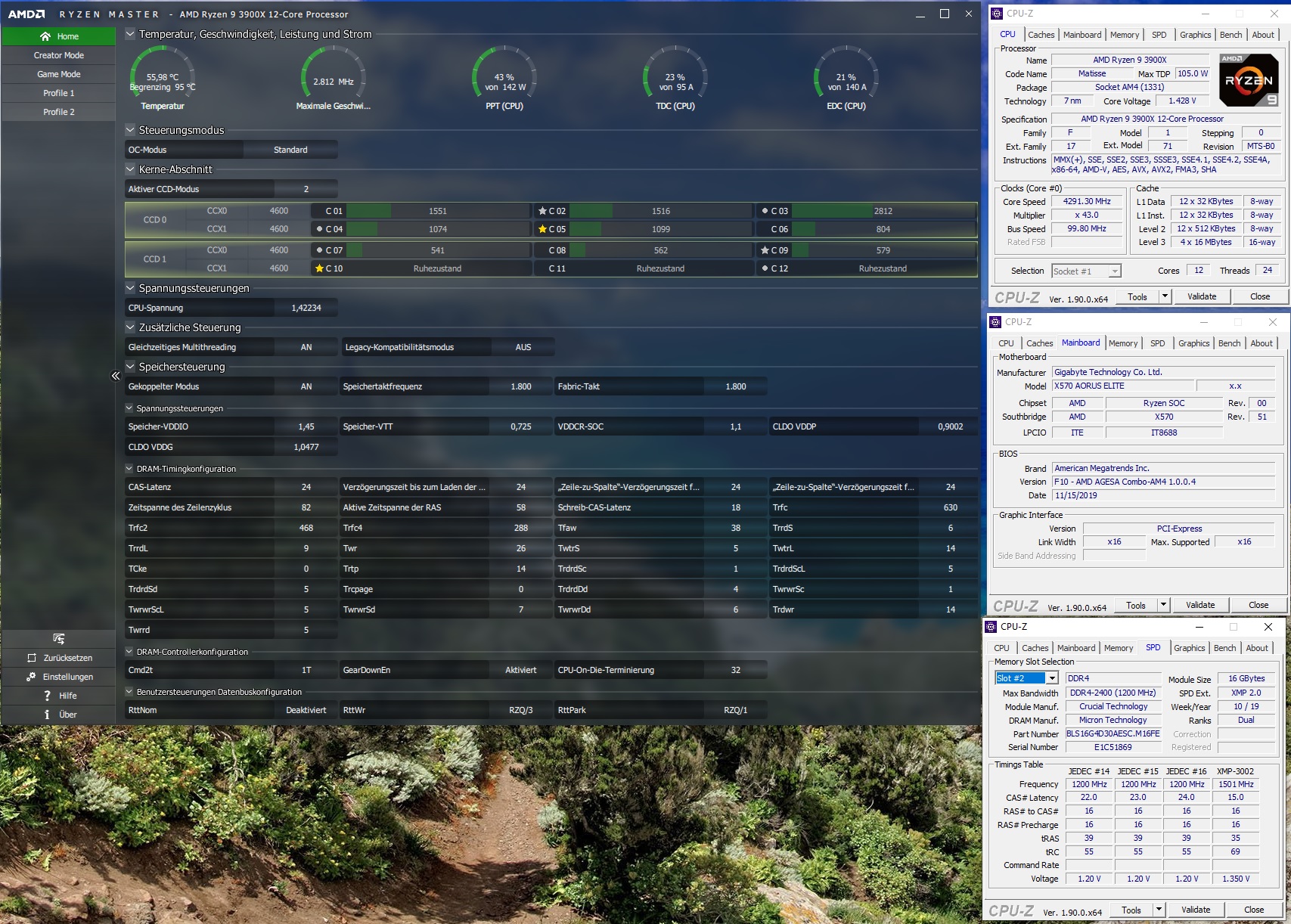Click the Über info icon
Viewport: 1291px width, 924px height.
(x=47, y=715)
